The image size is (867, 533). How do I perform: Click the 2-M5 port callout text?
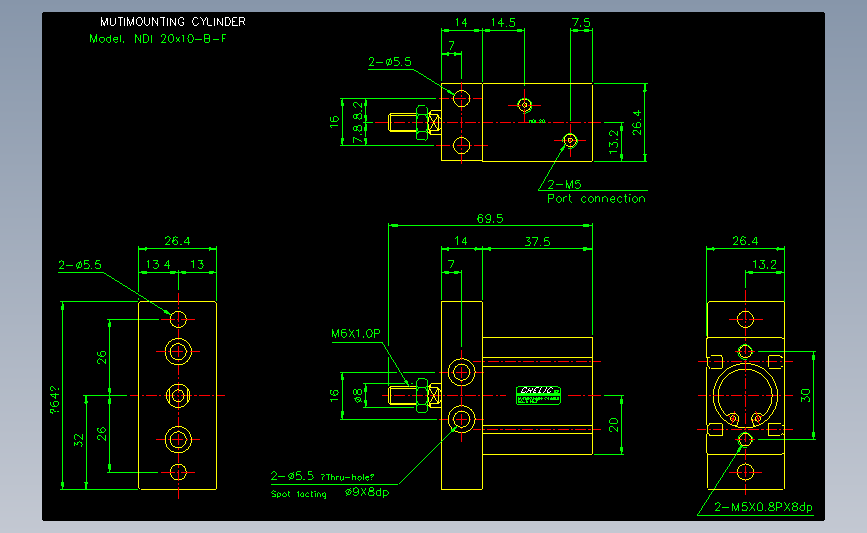[x=564, y=185]
